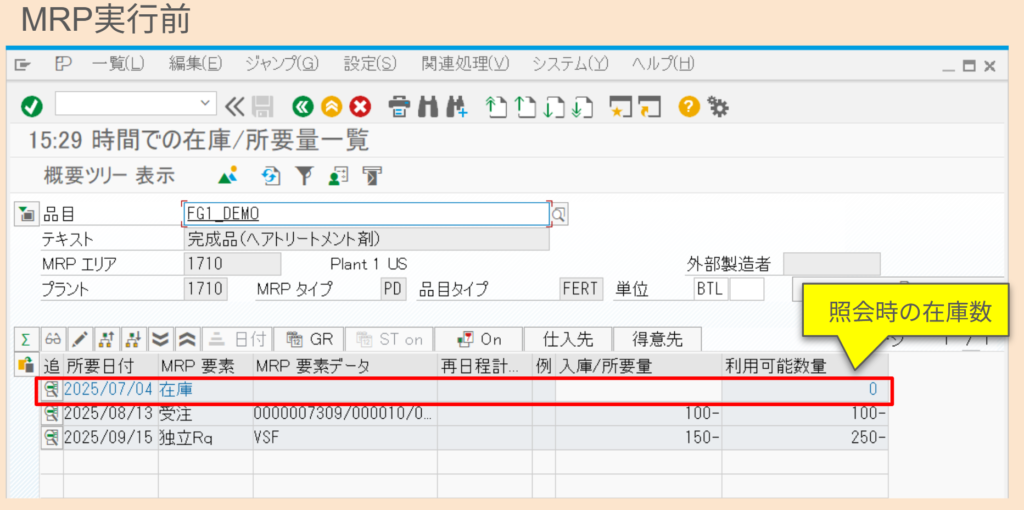
Task: Open the ヘルプ(H) menu
Action: tap(663, 64)
